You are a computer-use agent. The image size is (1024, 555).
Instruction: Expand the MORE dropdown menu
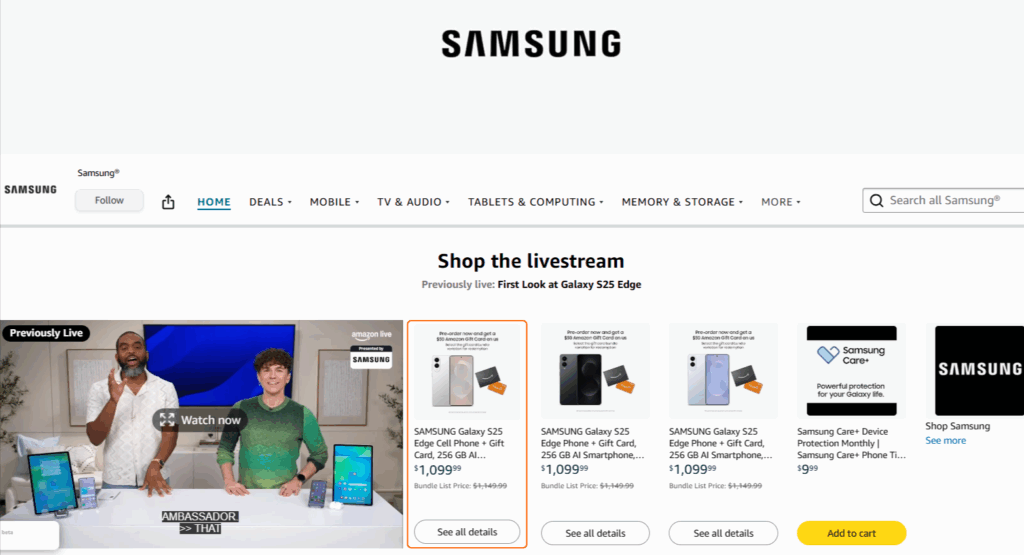pos(780,202)
